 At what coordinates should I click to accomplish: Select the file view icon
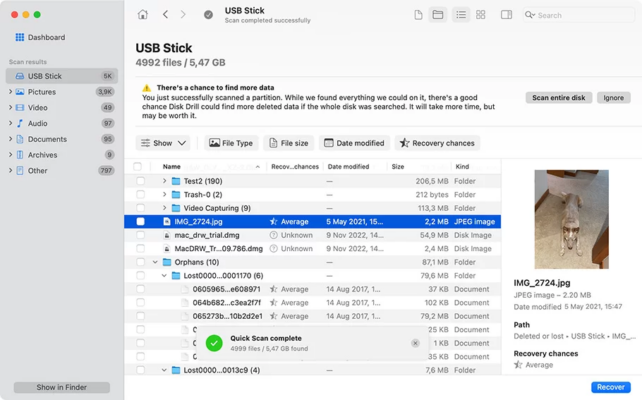click(x=418, y=15)
